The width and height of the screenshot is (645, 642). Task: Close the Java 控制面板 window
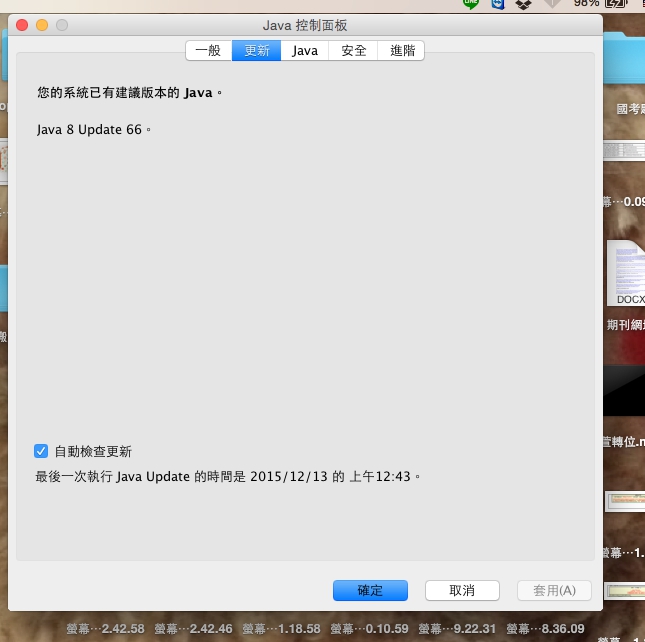coord(22,25)
